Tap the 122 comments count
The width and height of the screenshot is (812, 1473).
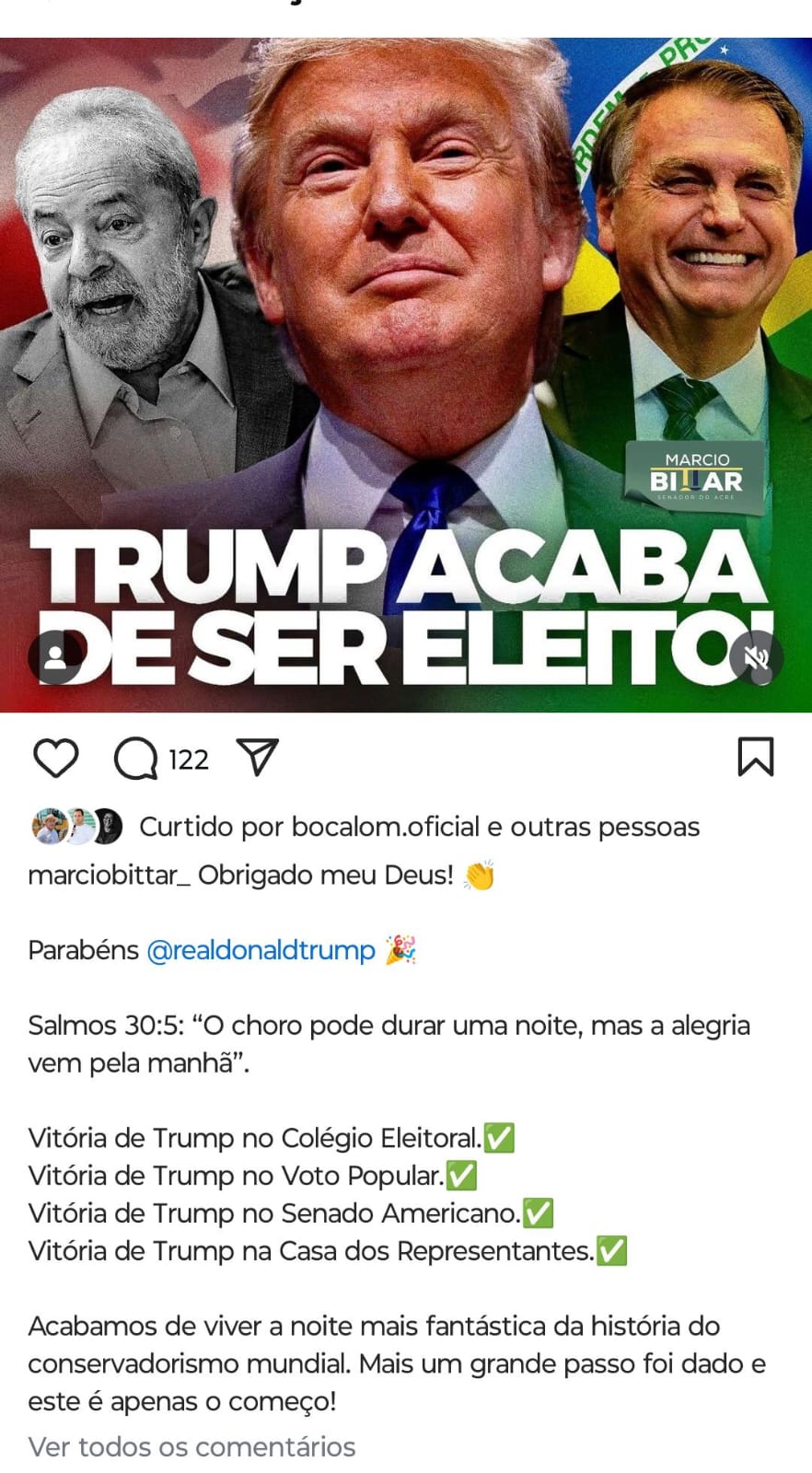coord(189,760)
